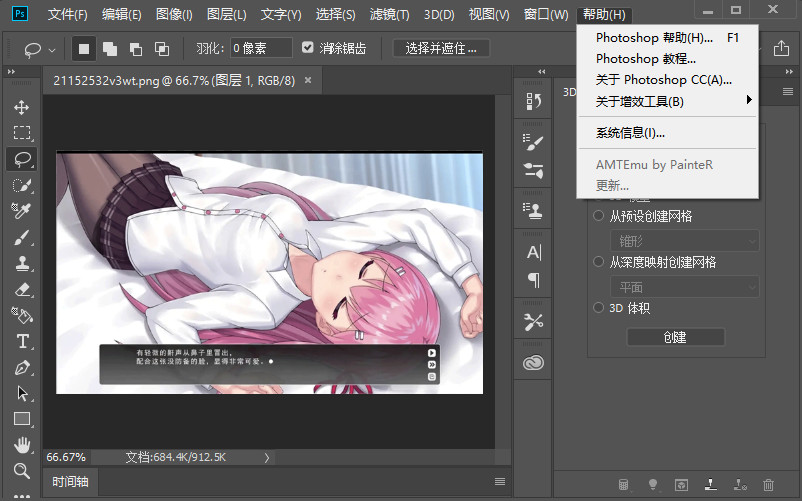This screenshot has height=501, width=802.
Task: Click the 羽化 feather value field
Action: coord(261,48)
